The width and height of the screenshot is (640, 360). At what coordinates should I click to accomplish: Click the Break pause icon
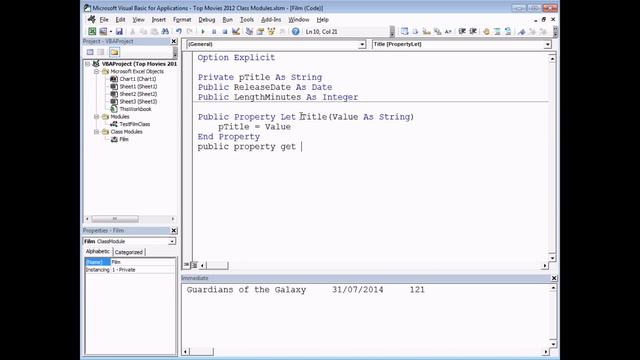[x=214, y=31]
